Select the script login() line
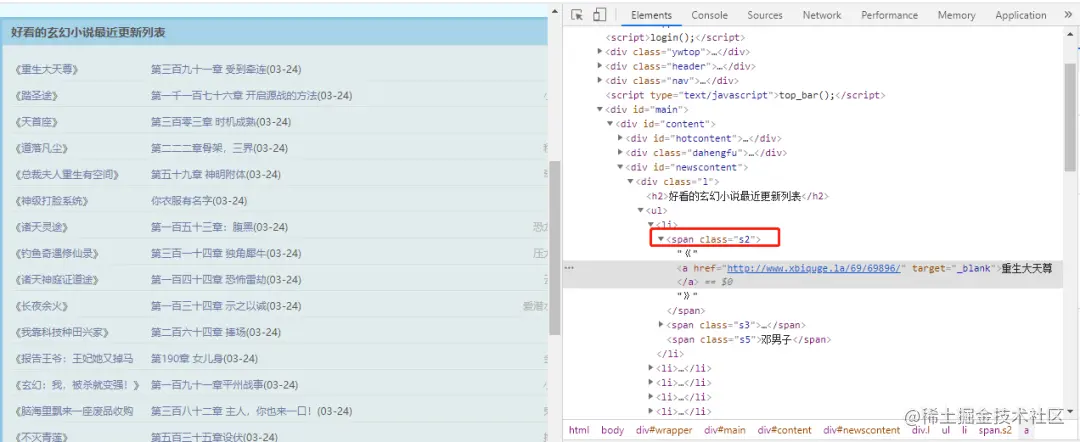The image size is (1080, 442). pyautogui.click(x=675, y=37)
